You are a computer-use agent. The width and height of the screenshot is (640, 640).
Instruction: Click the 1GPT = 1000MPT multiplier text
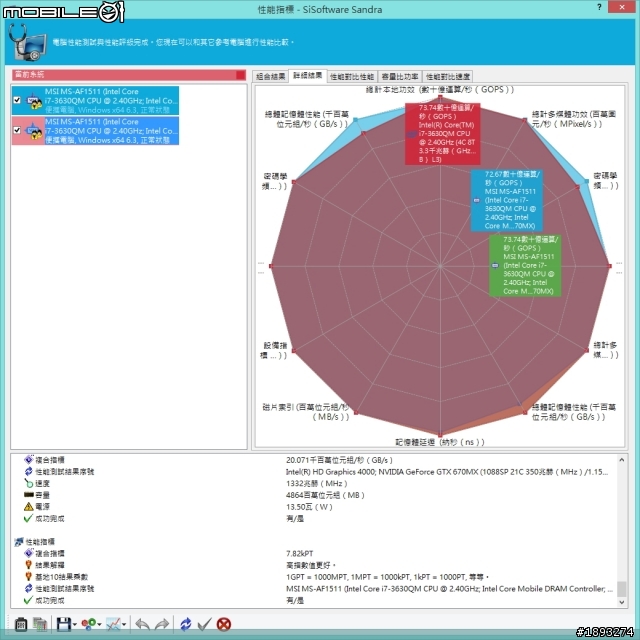point(387,577)
